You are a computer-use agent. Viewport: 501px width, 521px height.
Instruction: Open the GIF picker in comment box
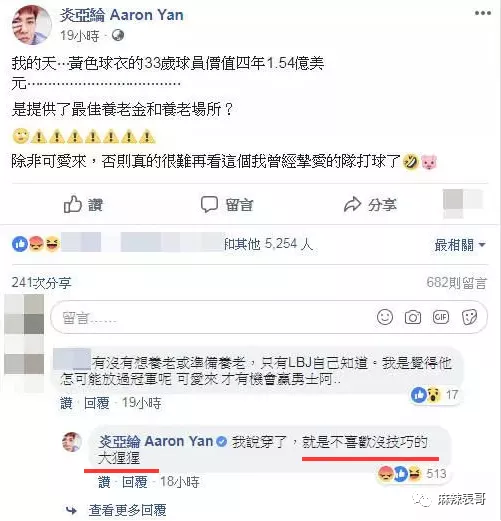click(x=441, y=317)
